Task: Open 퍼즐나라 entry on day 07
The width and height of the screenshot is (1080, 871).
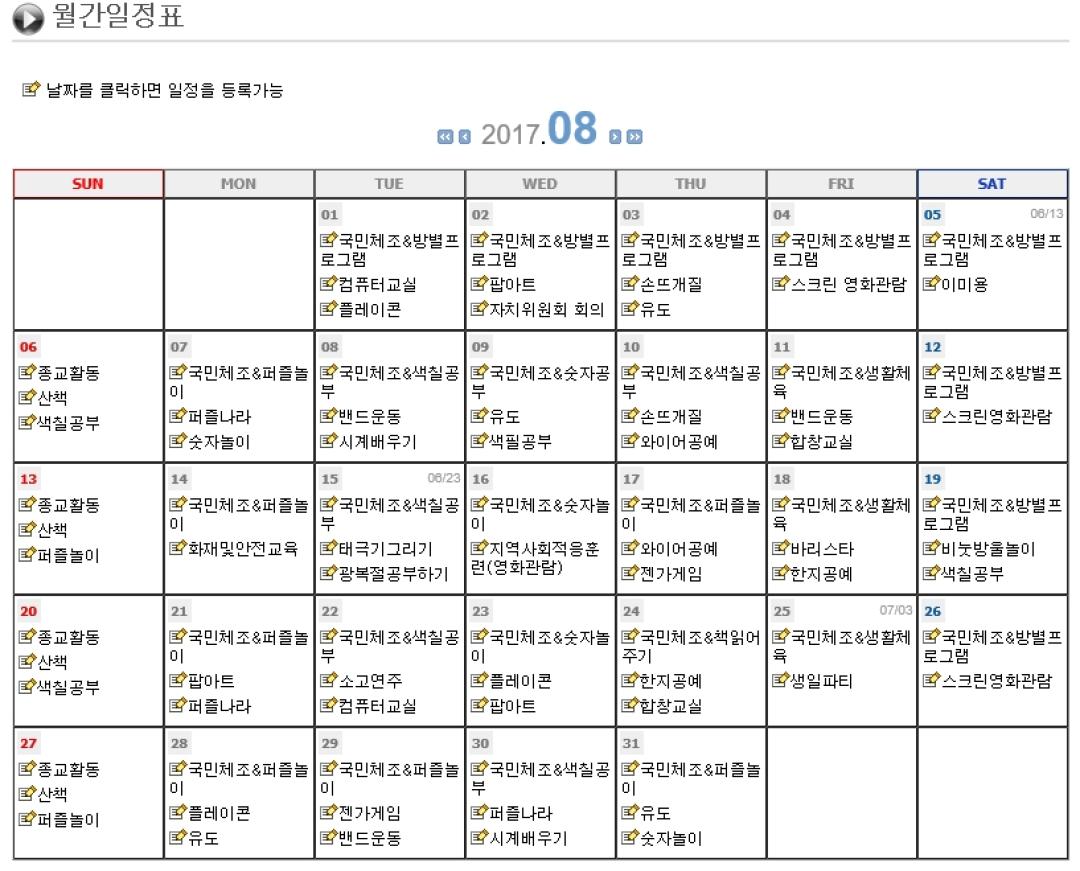Action: pos(220,417)
